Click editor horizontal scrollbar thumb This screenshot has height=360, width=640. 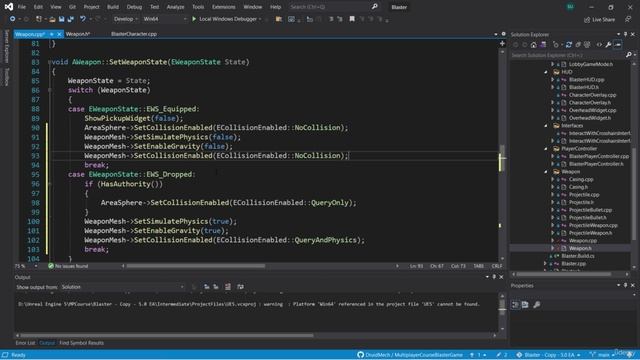196,266
